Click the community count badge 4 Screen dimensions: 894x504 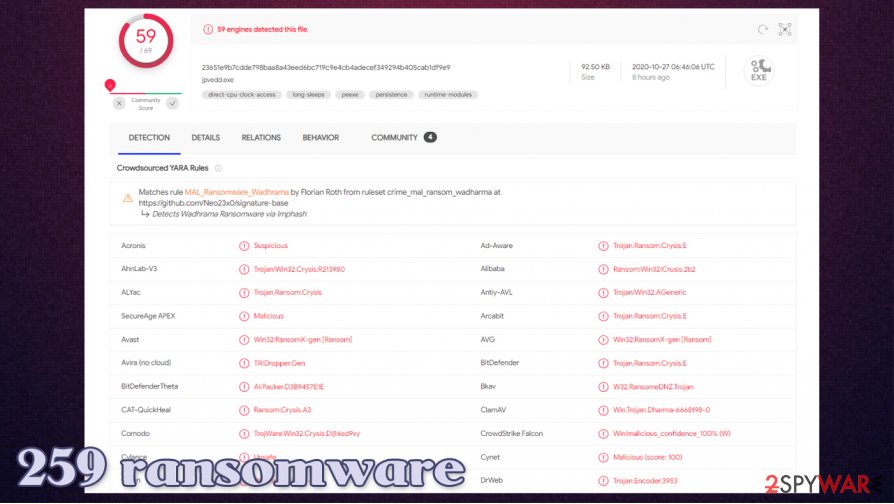[x=430, y=137]
